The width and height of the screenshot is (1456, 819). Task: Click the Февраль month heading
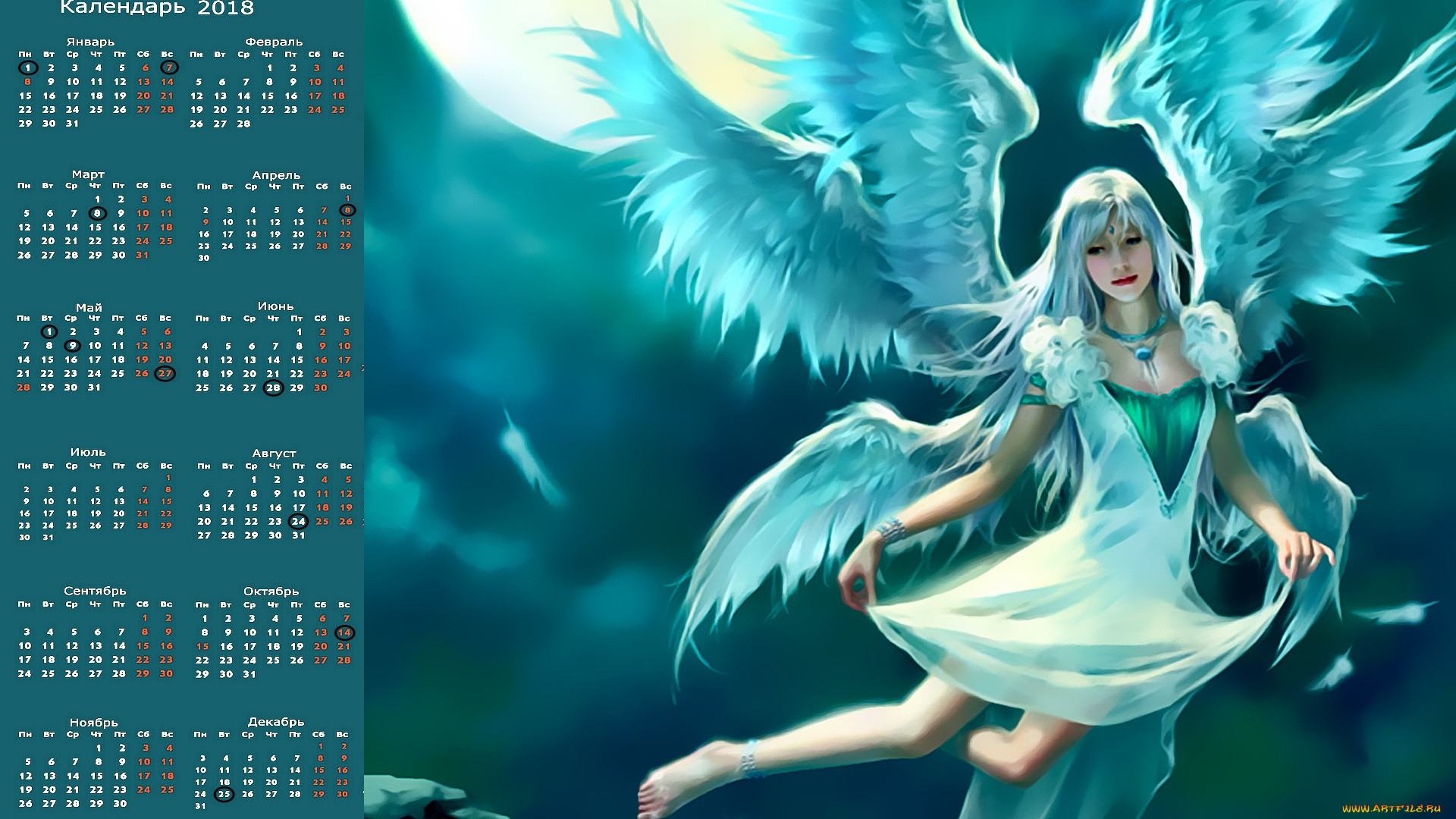pyautogui.click(x=274, y=42)
